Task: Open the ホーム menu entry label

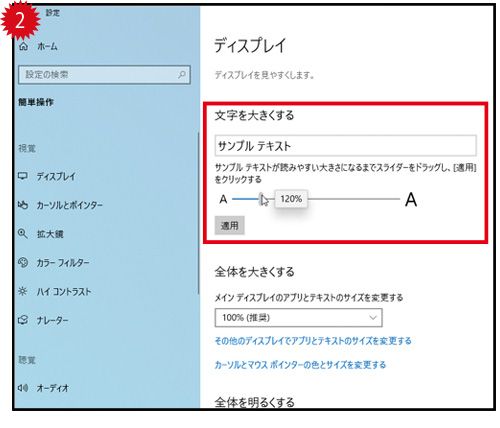Action: (47, 46)
